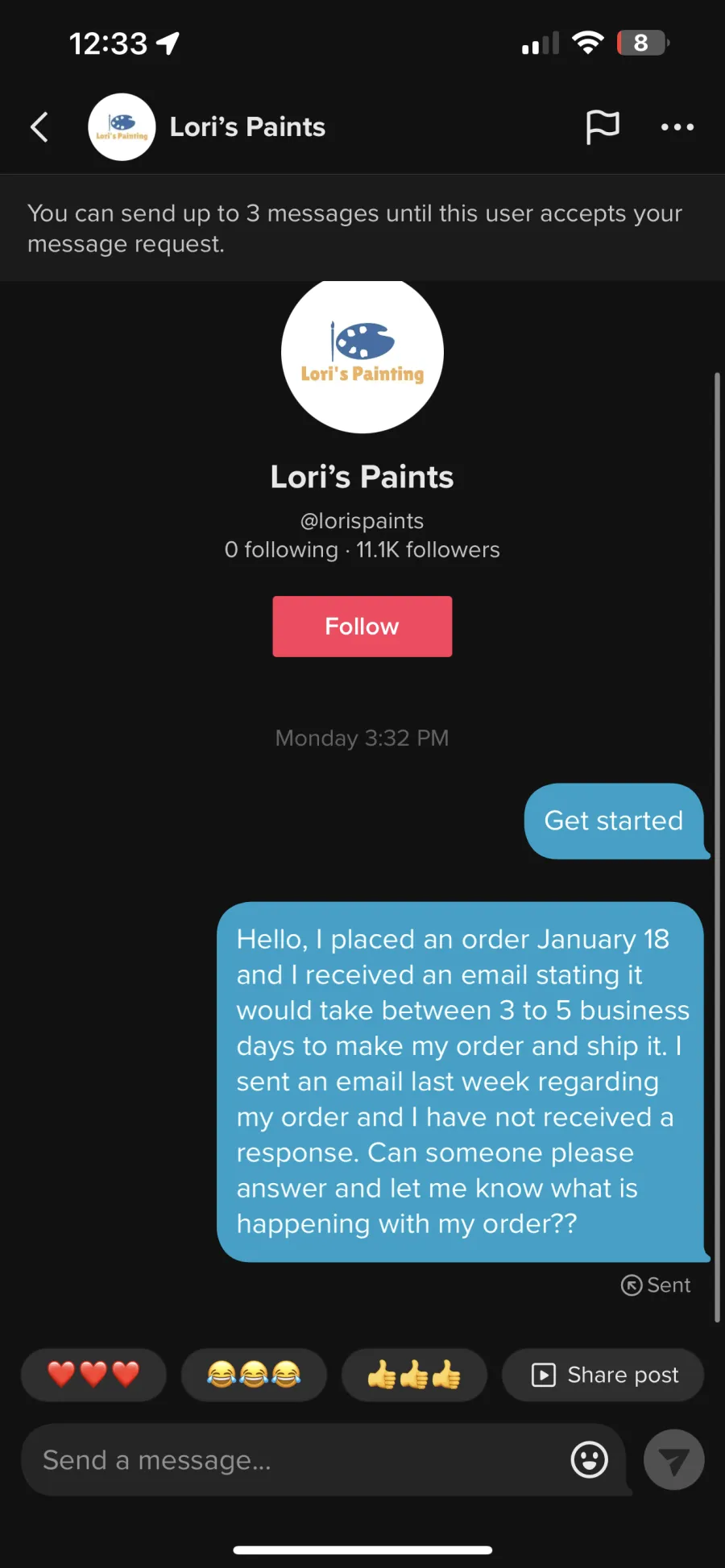Tap the Share post button
Viewport: 725px width, 1568px height.
[x=603, y=1375]
